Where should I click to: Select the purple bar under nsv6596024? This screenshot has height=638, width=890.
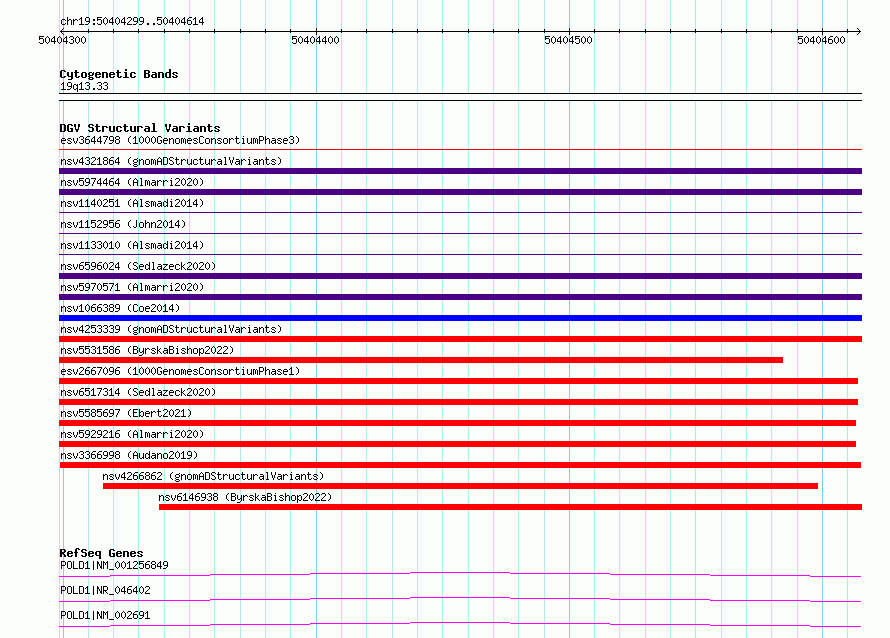click(460, 276)
